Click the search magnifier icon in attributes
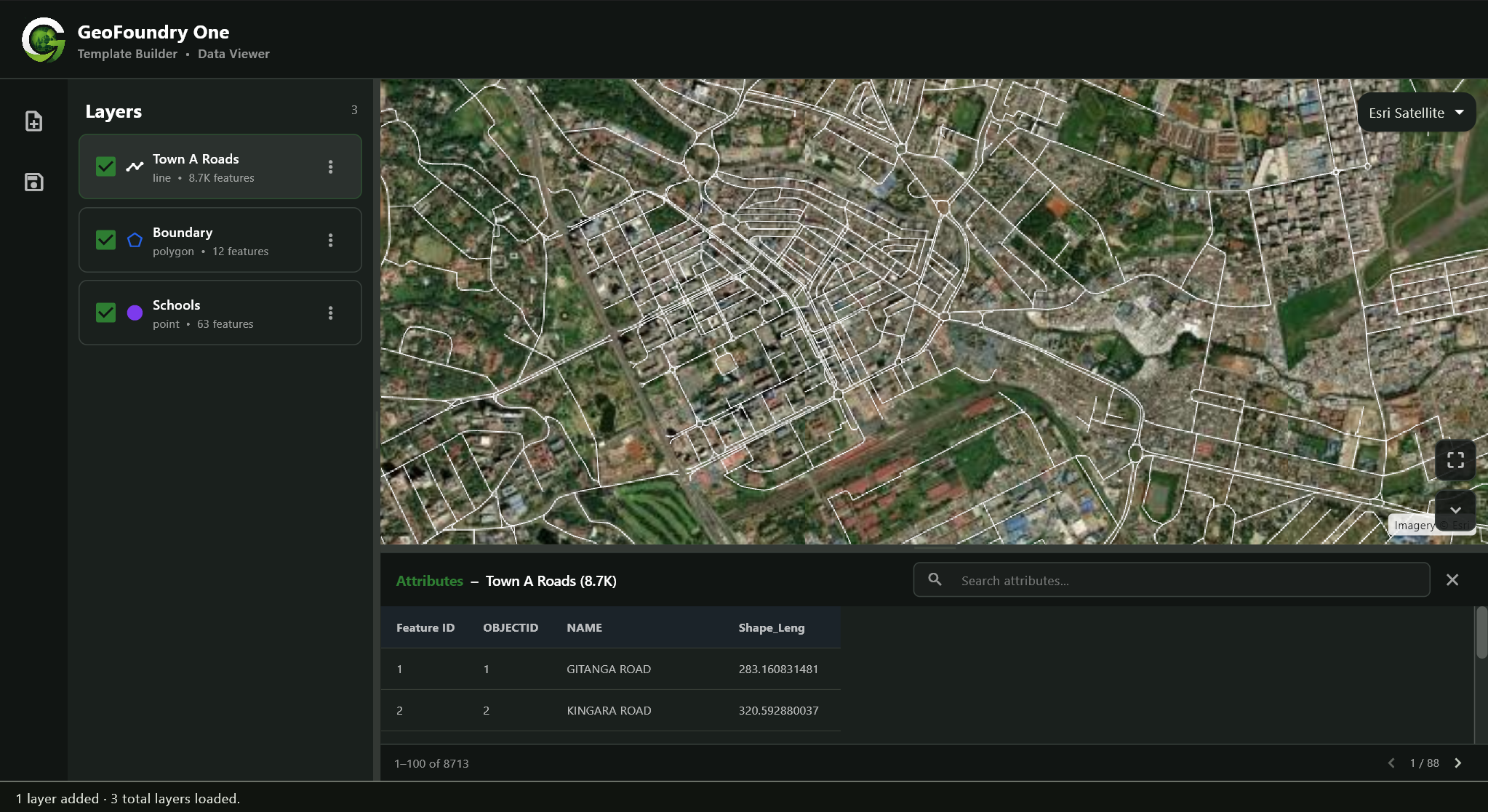 pyautogui.click(x=935, y=579)
